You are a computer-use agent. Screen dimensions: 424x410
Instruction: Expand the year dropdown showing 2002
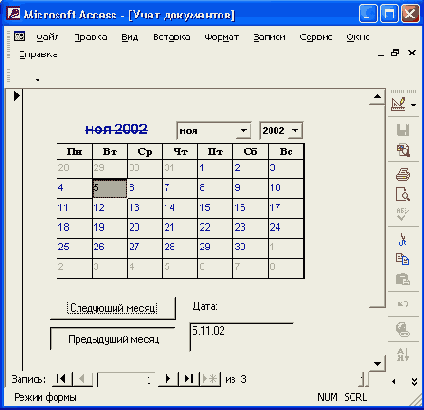tap(295, 130)
